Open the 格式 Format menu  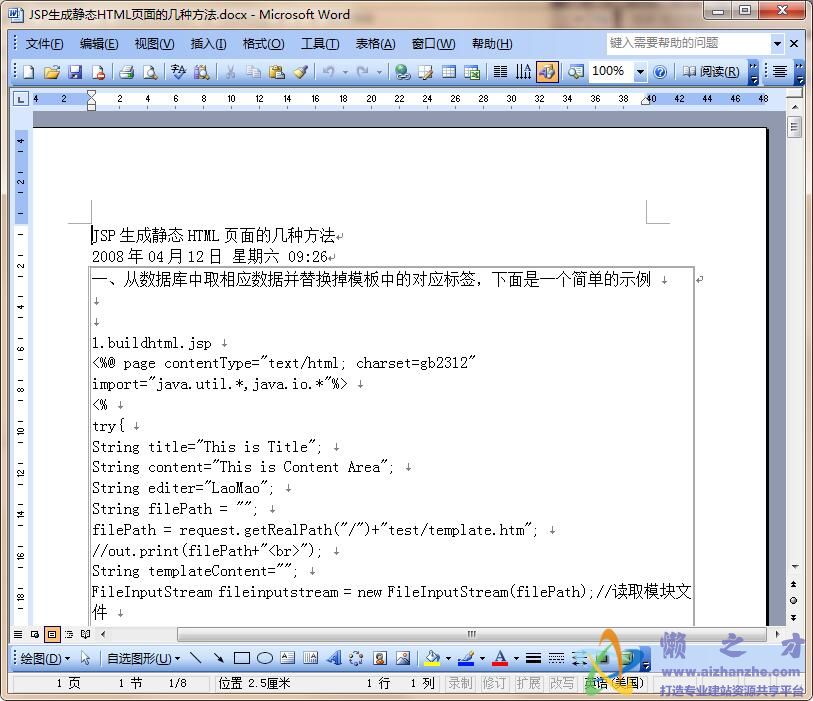[262, 43]
